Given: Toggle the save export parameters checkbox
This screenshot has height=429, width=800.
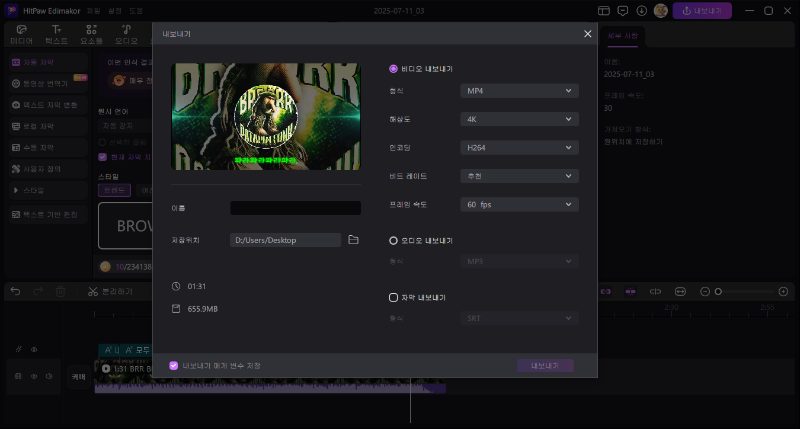Looking at the screenshot, I should (x=173, y=365).
